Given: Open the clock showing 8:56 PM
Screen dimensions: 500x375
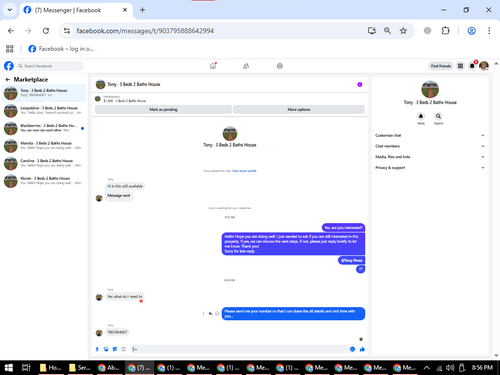Looking at the screenshot, I should tap(482, 367).
